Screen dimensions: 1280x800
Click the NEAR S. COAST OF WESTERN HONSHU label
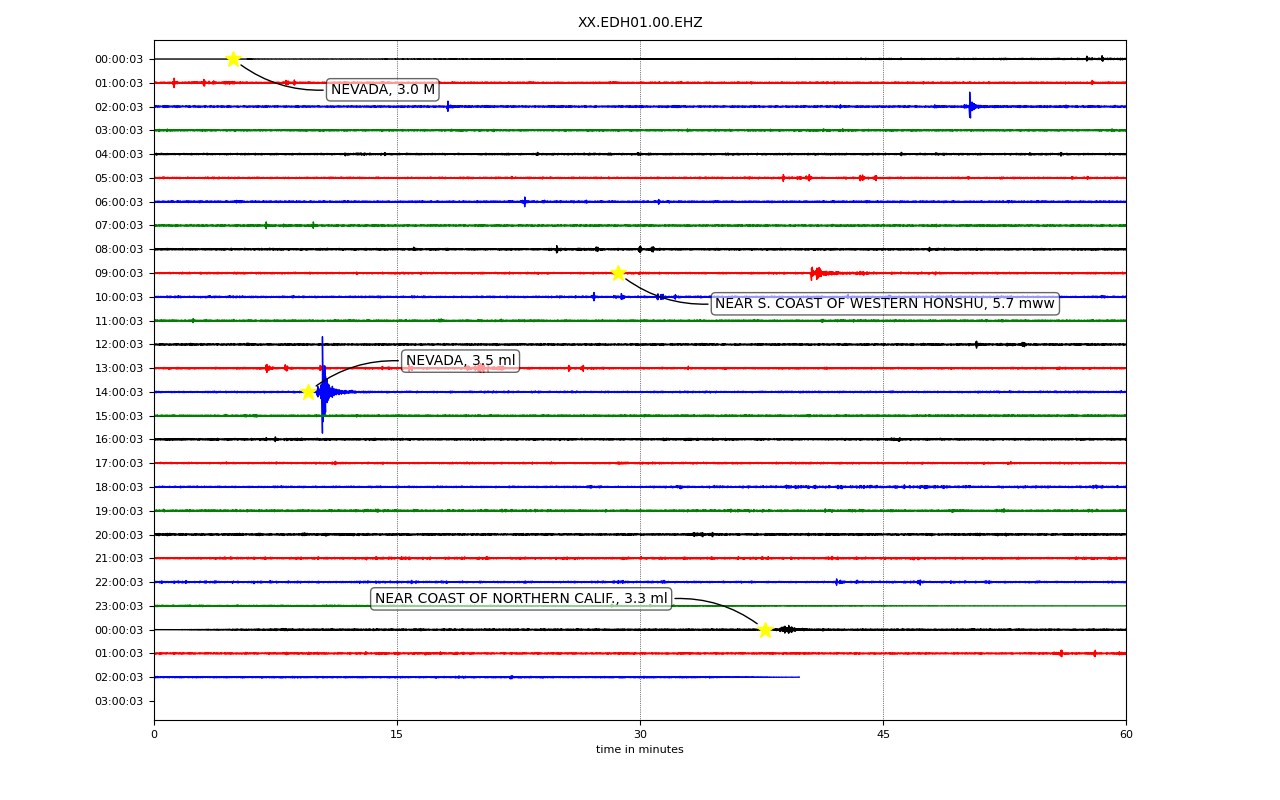pyautogui.click(x=885, y=304)
